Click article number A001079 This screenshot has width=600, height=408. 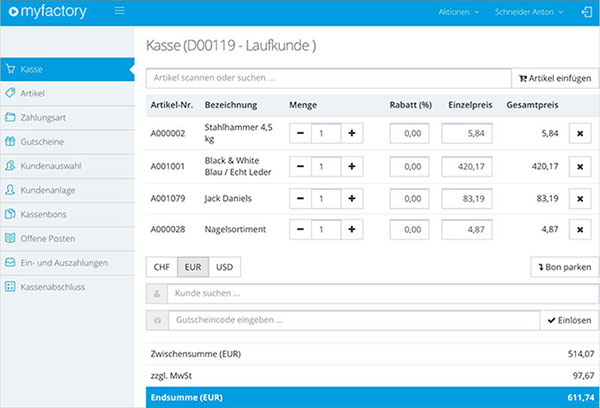click(168, 199)
